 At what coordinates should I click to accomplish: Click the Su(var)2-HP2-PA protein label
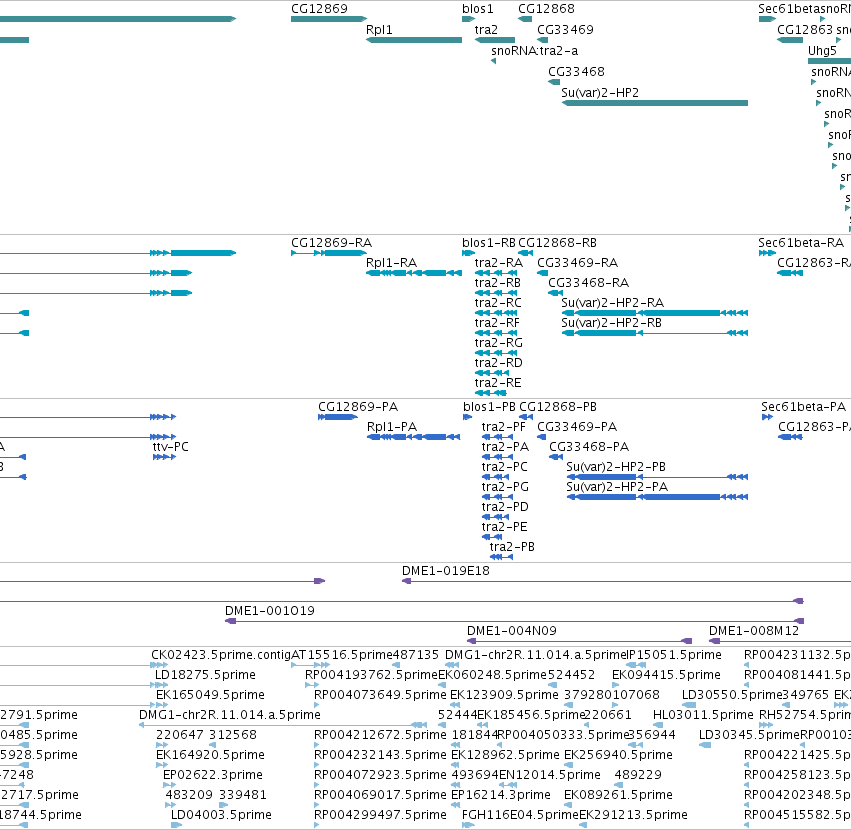pos(617,487)
